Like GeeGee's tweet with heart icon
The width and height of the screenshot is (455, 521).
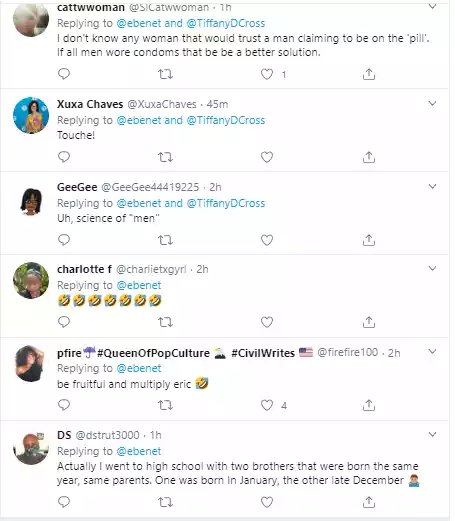click(x=267, y=240)
